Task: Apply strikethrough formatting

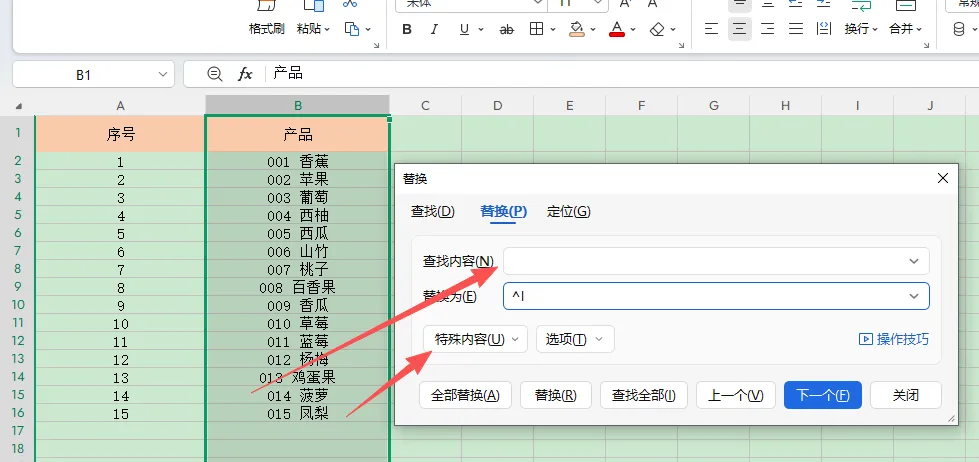Action: [507, 29]
